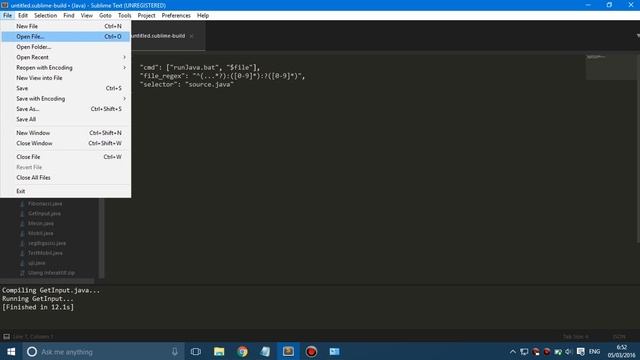Viewport: 640px width, 360px height.
Task: Open Cortana circle icon in search box
Action: 32,351
